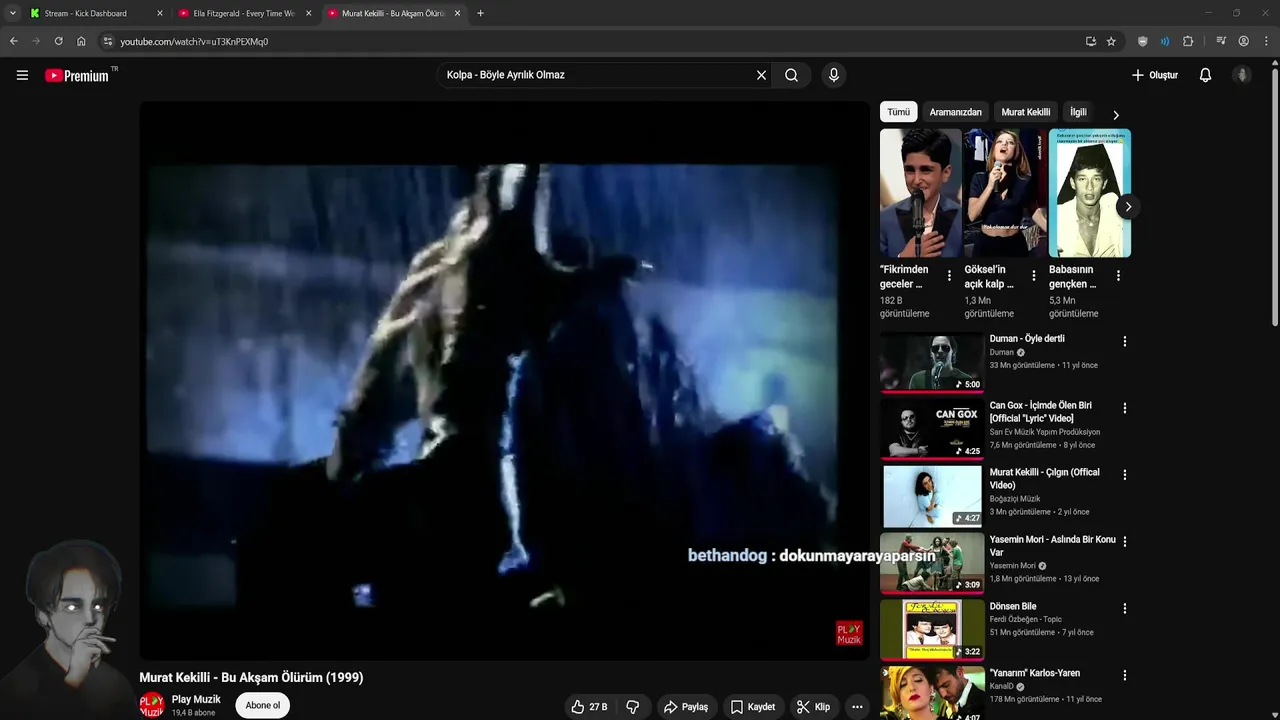Open options for Yasemin Mori video
The image size is (1280, 720).
pyautogui.click(x=1124, y=542)
